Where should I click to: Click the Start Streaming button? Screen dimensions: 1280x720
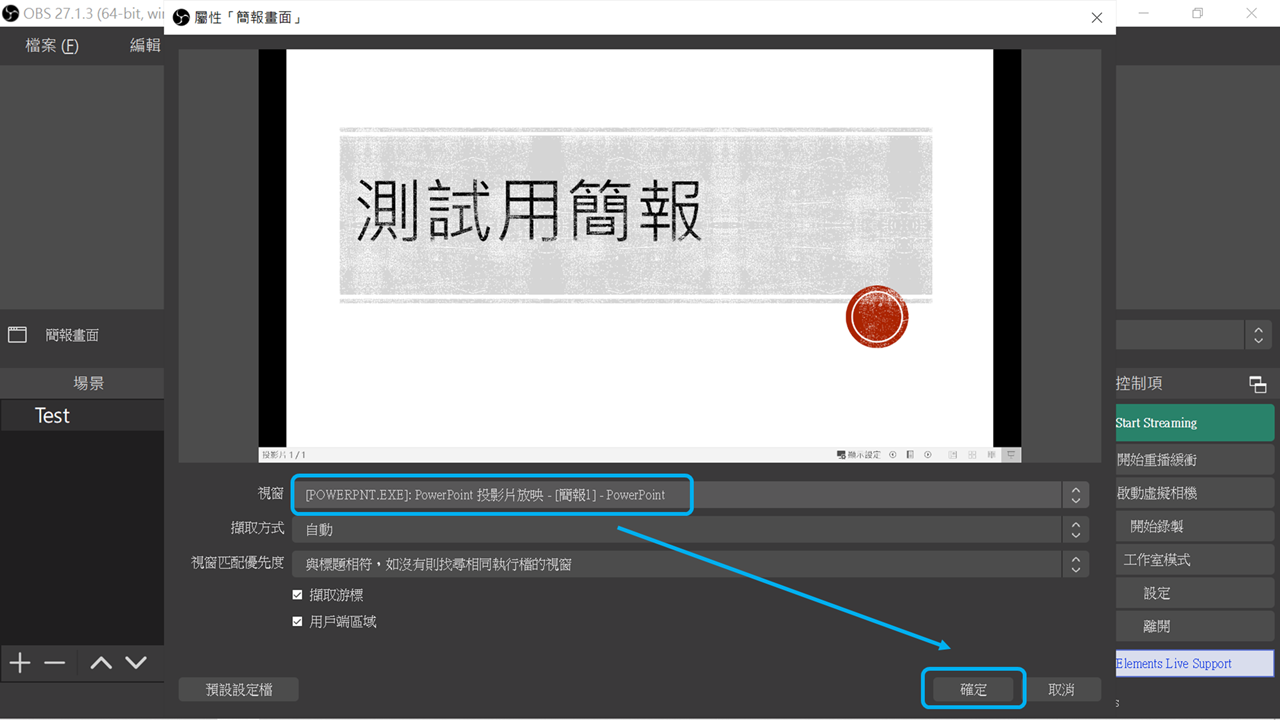tap(1194, 423)
